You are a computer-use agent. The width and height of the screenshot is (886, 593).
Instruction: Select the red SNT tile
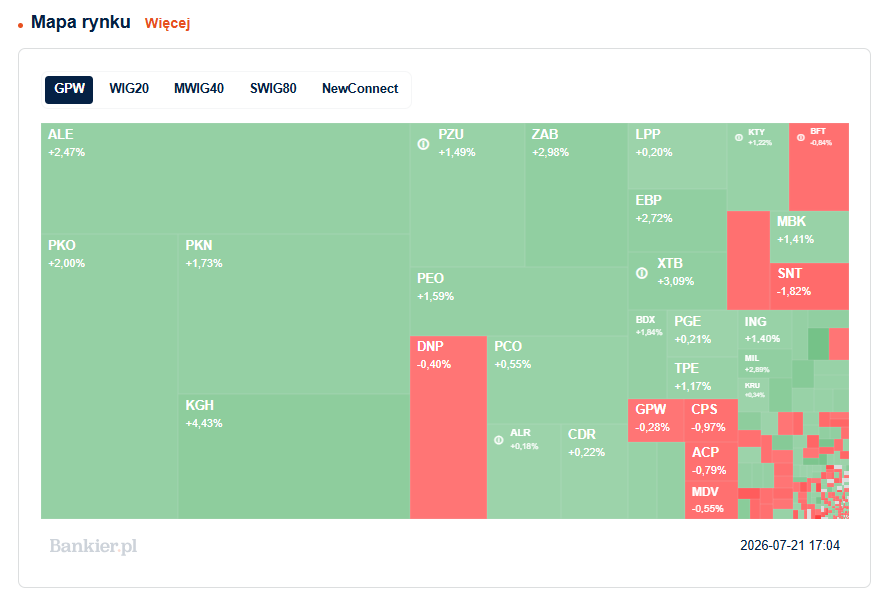coord(809,286)
